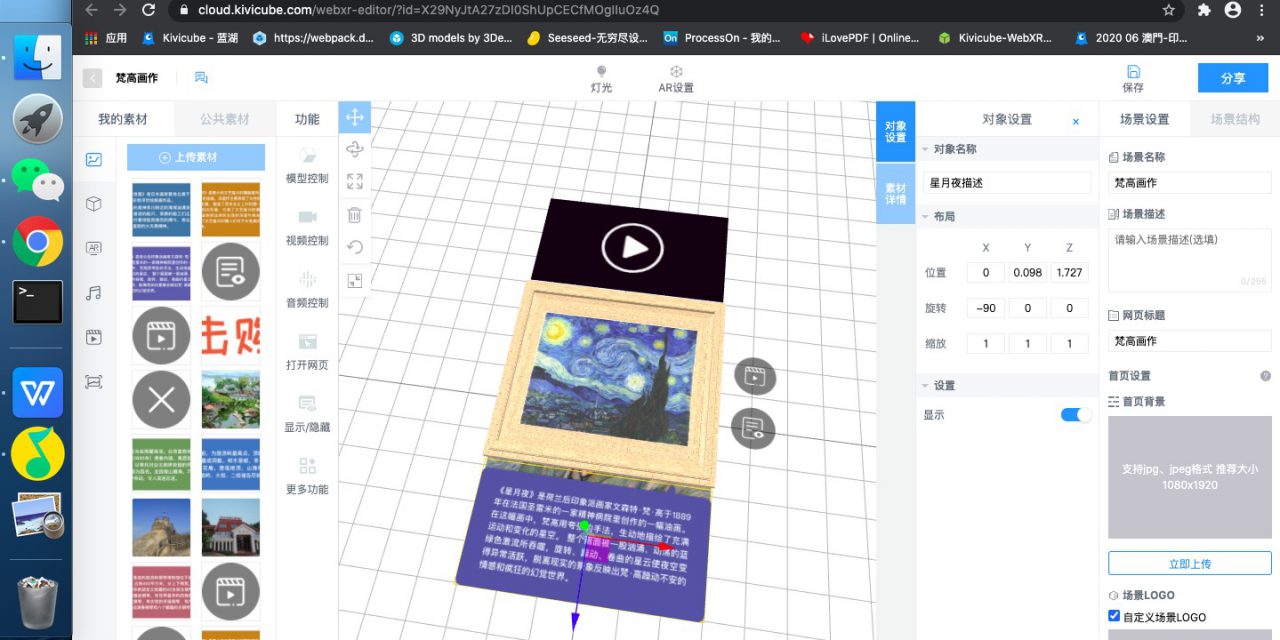This screenshot has height=640, width=1280.
Task: Play the video in canvas
Action: (x=632, y=247)
